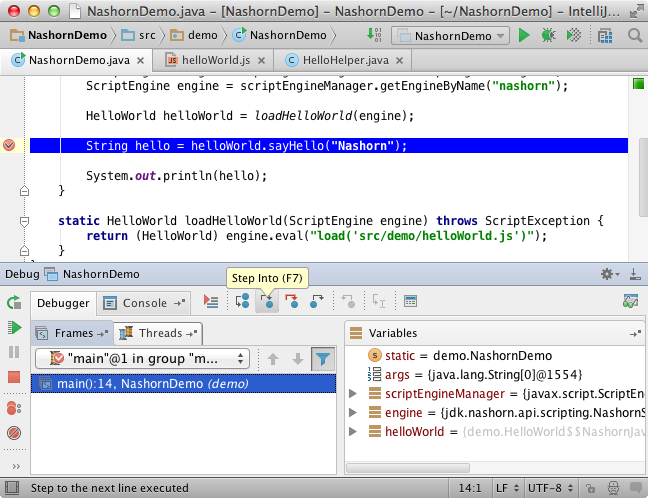Screen dimensions: 648x498
Task: Select main():14 NashornDemo stack frame
Action: [183, 384]
